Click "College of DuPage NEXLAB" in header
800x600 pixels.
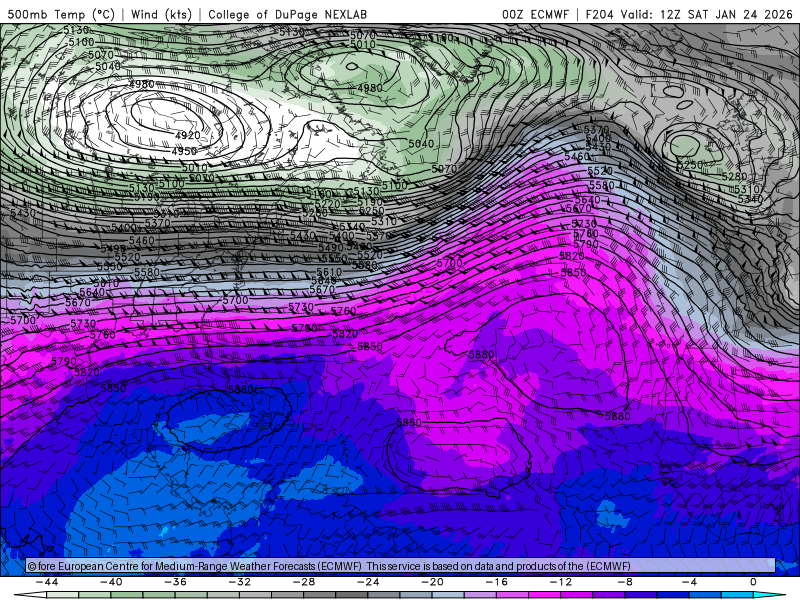click(287, 14)
